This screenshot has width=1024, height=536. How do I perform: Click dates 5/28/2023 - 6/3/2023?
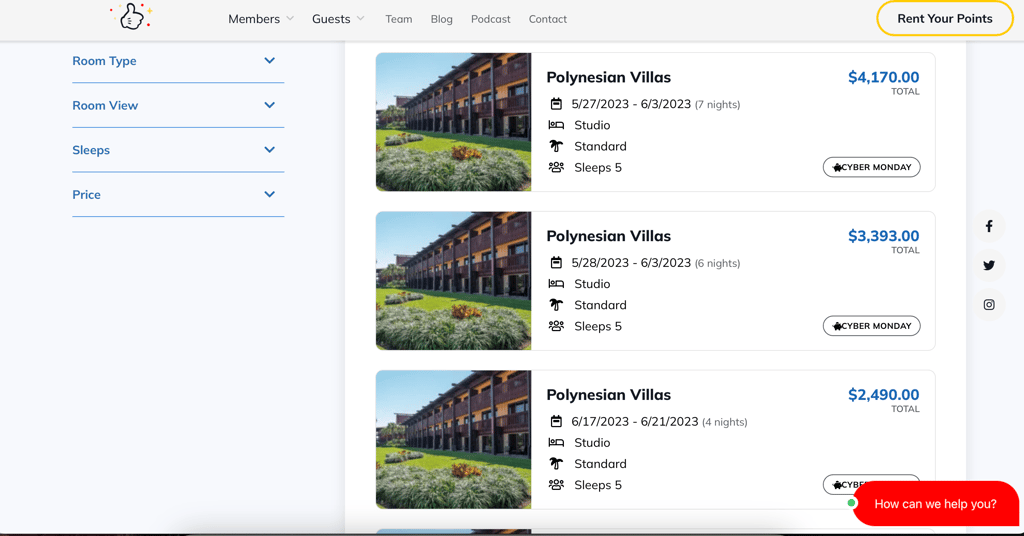631,262
